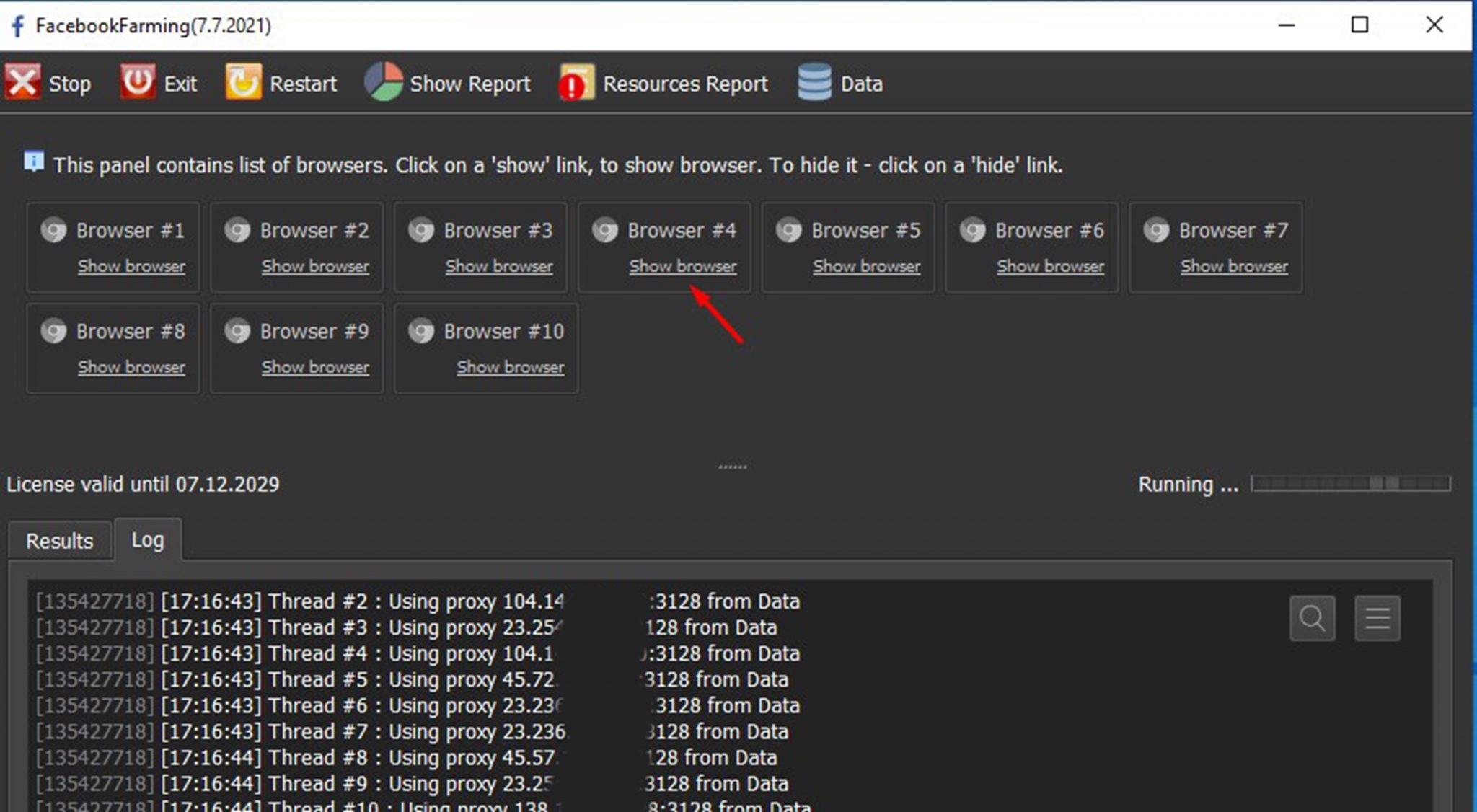
Task: Show browser for Browser #8
Action: click(x=131, y=367)
